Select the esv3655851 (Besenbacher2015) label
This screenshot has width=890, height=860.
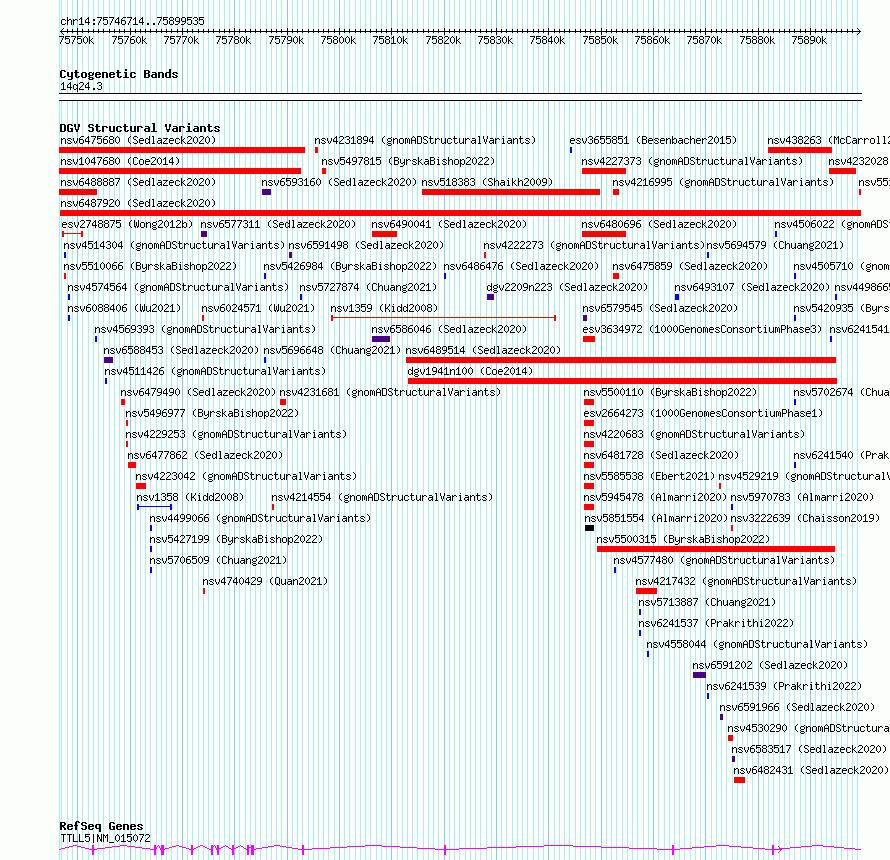tap(653, 140)
